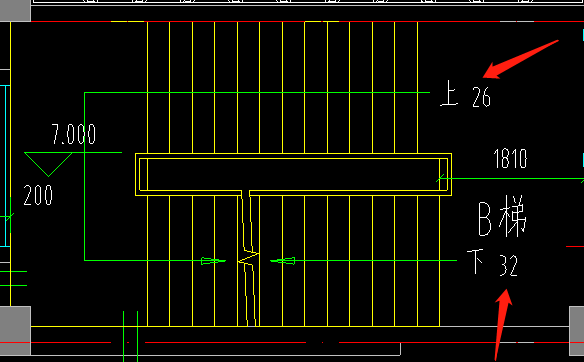The height and width of the screenshot is (362, 584).
Task: Select the right green direction arrowhead
Action: click(x=283, y=261)
